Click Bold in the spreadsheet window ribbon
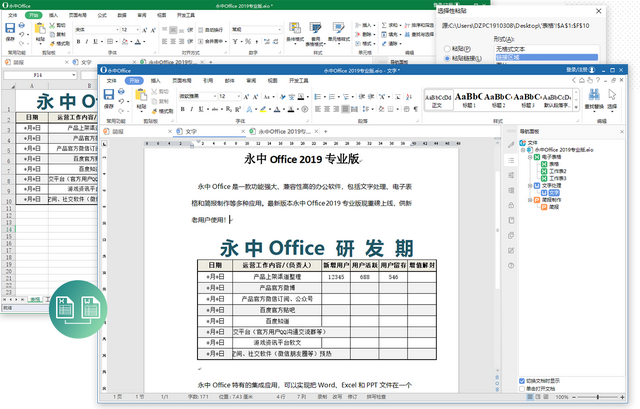The image size is (640, 409). click(x=78, y=42)
